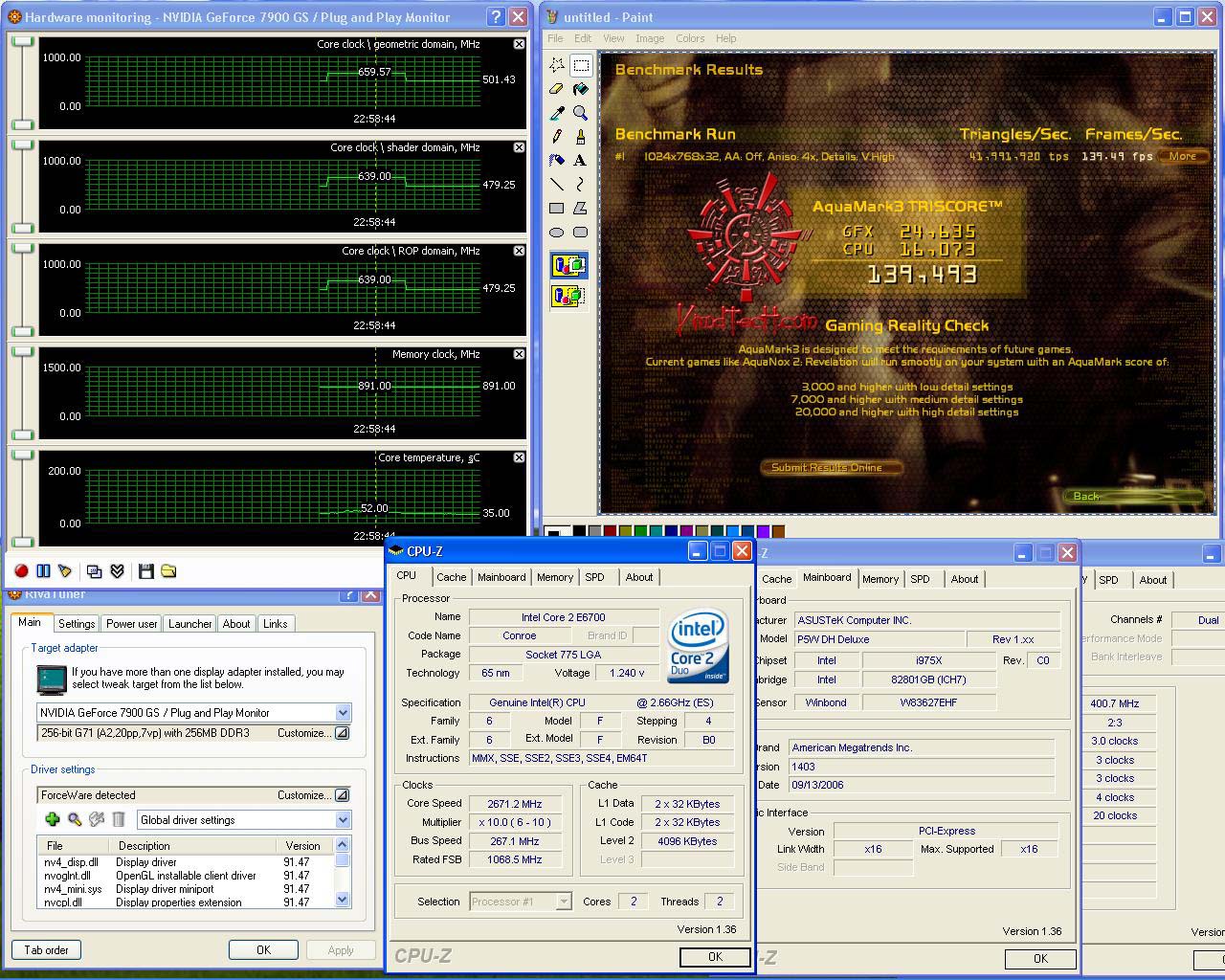
Task: Open the target adapter dropdown list
Action: (x=343, y=713)
